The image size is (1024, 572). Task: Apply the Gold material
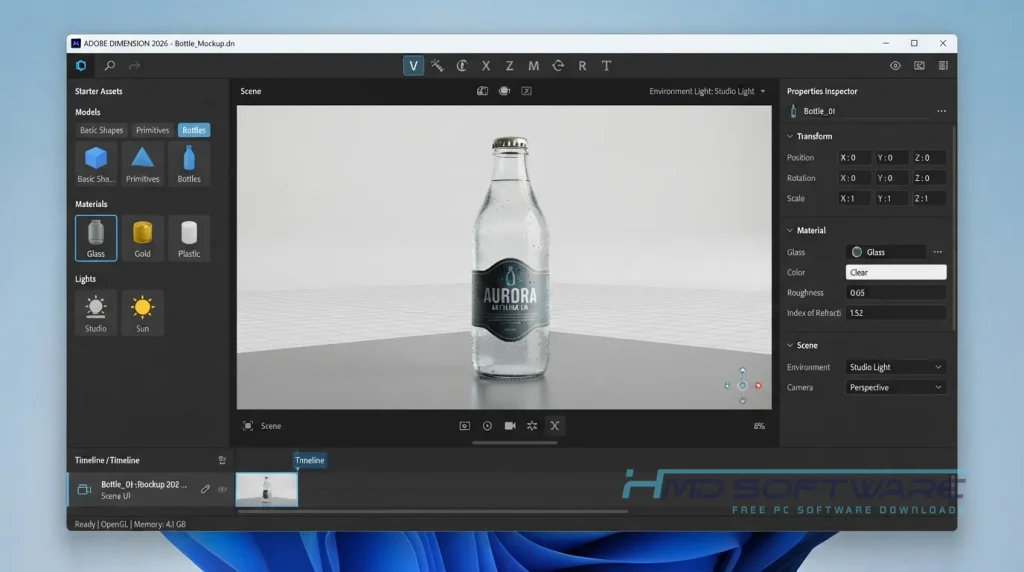[x=142, y=238]
